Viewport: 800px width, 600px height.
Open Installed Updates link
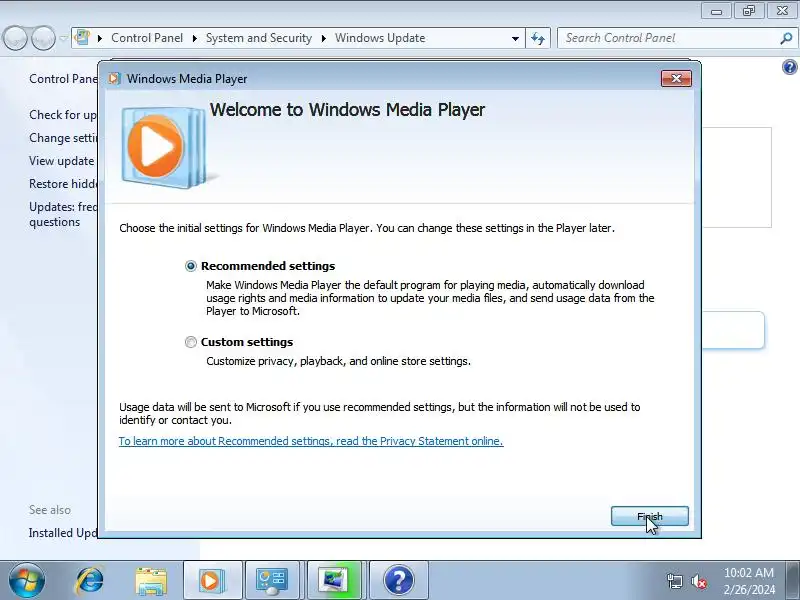click(63, 533)
